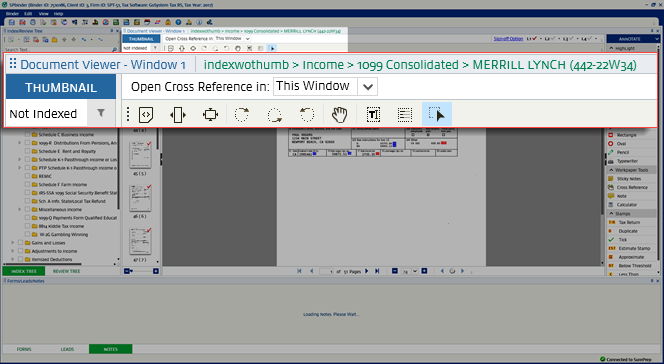The height and width of the screenshot is (364, 664).
Task: Click the thumbnail size slider track
Action: pos(141,271)
